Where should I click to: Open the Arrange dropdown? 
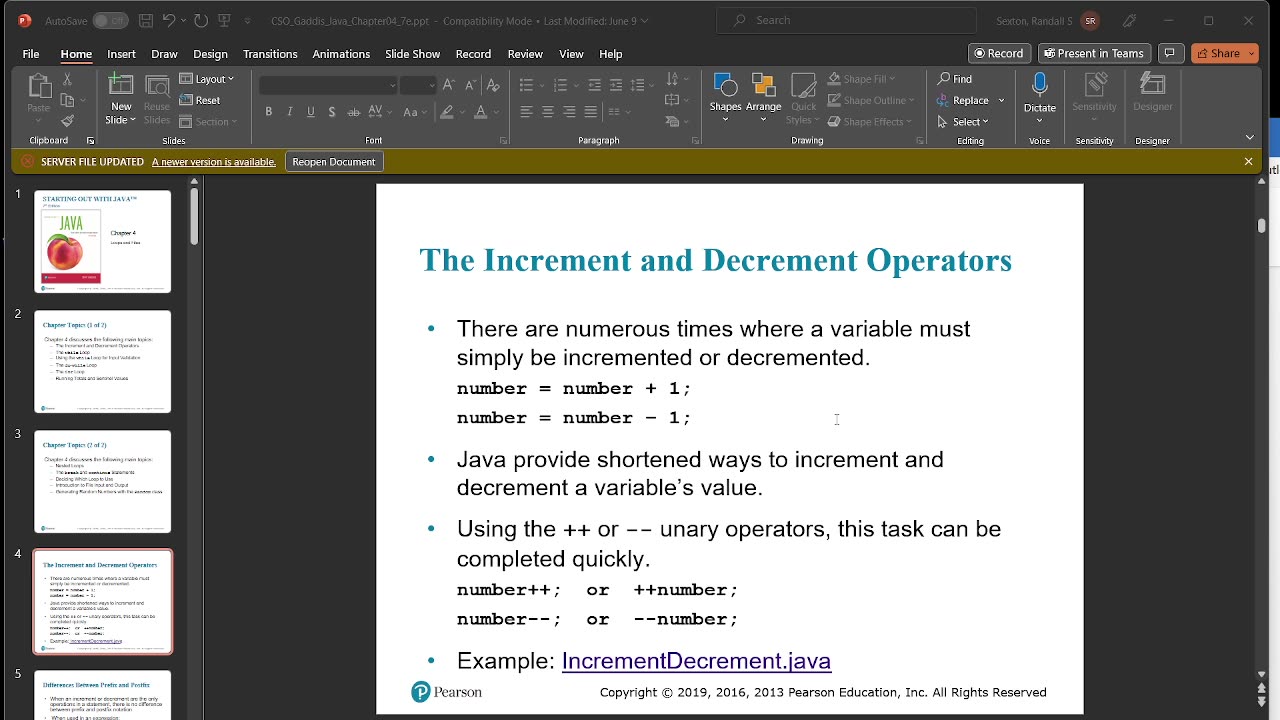[763, 97]
